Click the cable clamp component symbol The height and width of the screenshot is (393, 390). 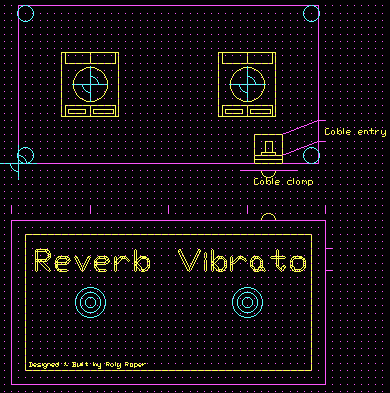268,149
